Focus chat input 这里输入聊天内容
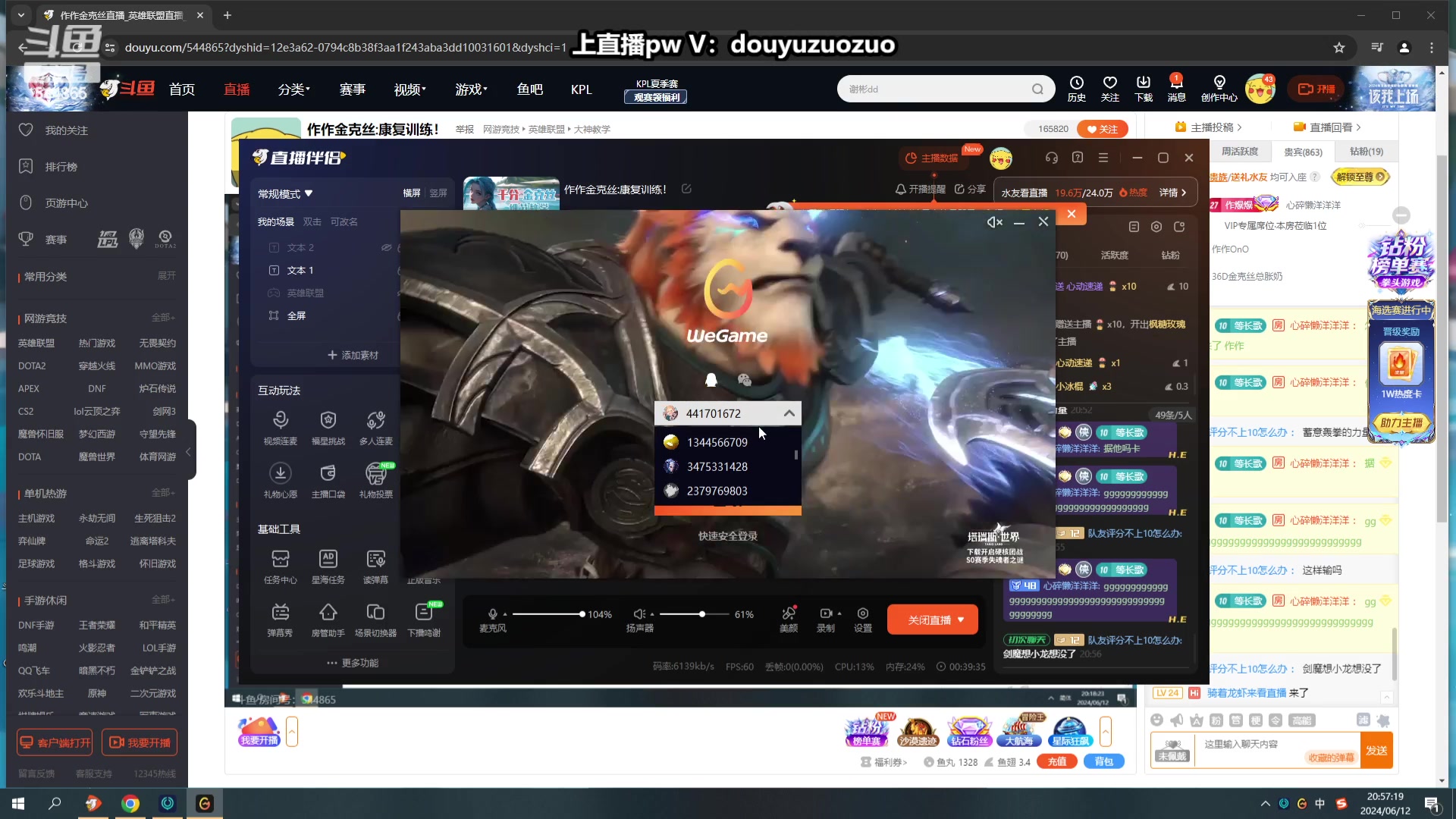This screenshot has height=819, width=1456. point(1278,751)
